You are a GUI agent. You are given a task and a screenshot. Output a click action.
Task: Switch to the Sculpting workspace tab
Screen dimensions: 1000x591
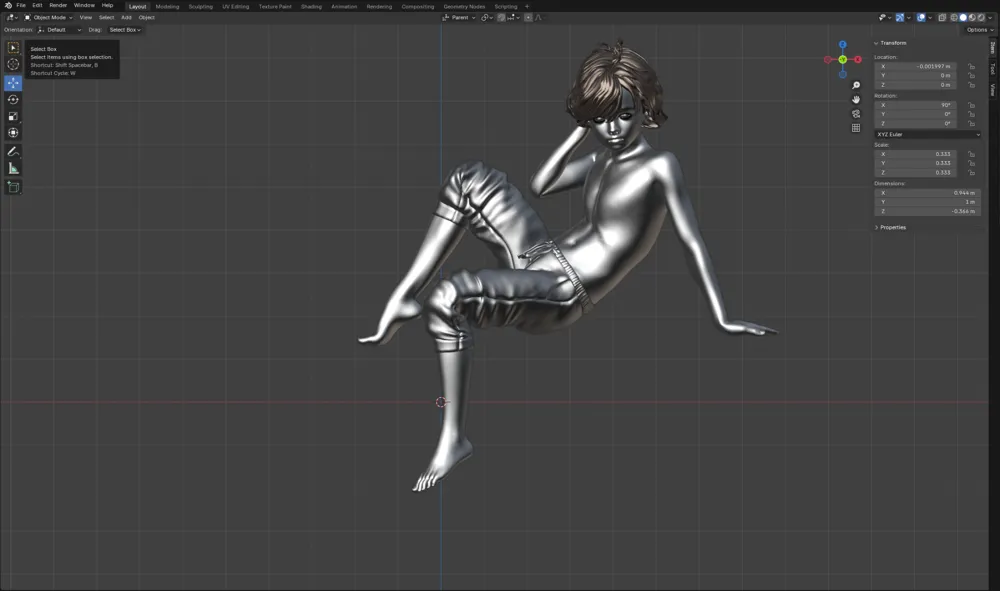click(x=200, y=6)
